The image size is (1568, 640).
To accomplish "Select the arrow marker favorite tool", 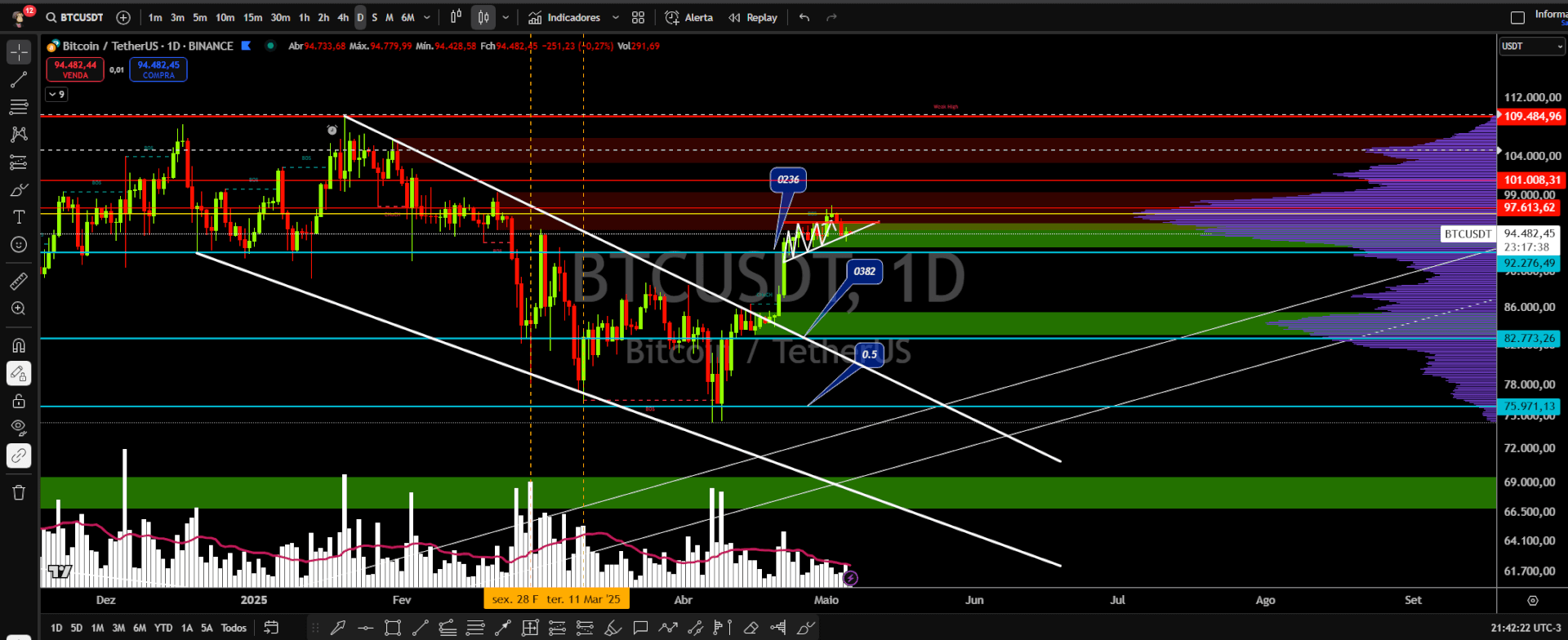I will pos(337,628).
